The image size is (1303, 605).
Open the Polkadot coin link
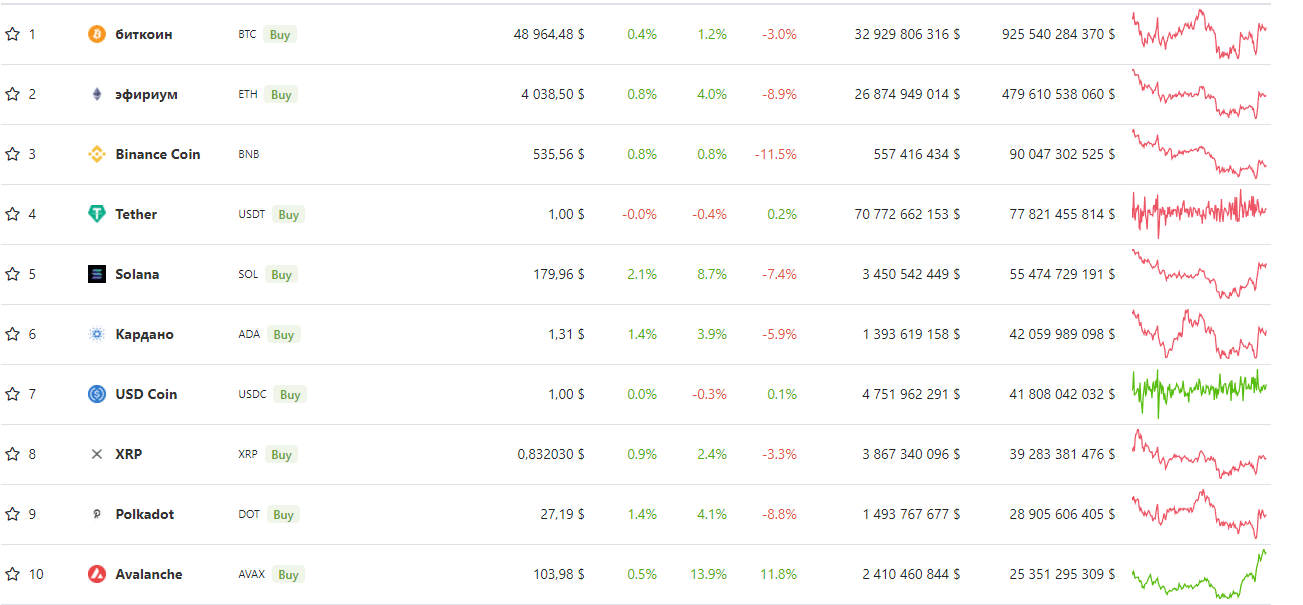[x=145, y=514]
